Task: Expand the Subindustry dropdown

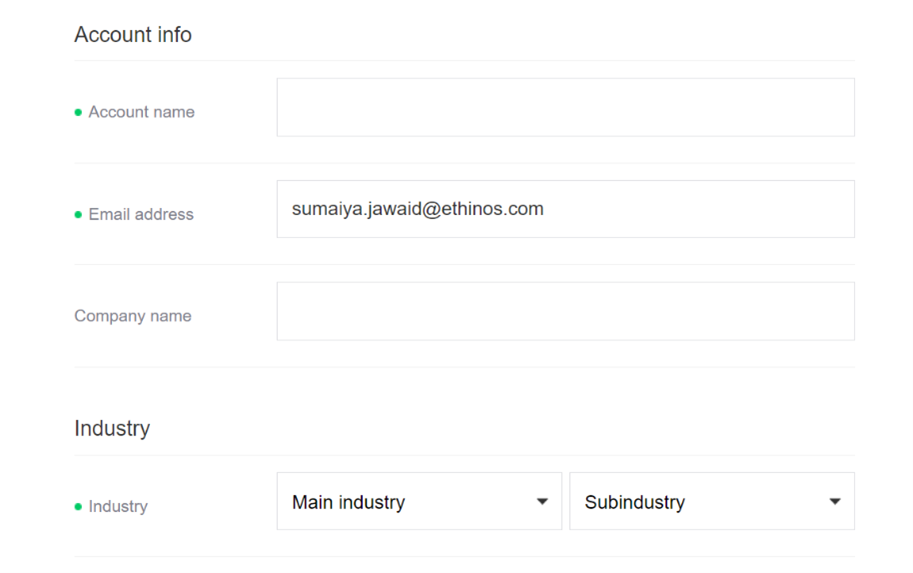Action: tap(711, 501)
